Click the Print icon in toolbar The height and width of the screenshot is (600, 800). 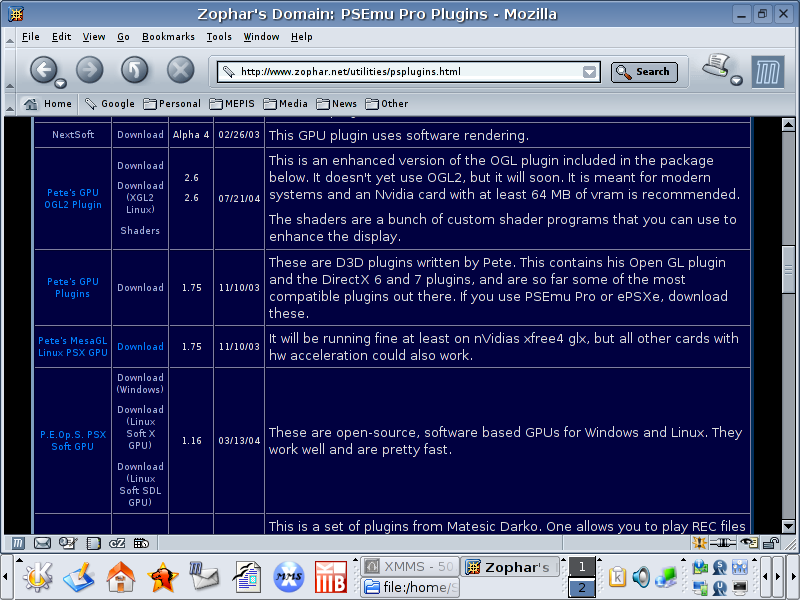point(716,67)
